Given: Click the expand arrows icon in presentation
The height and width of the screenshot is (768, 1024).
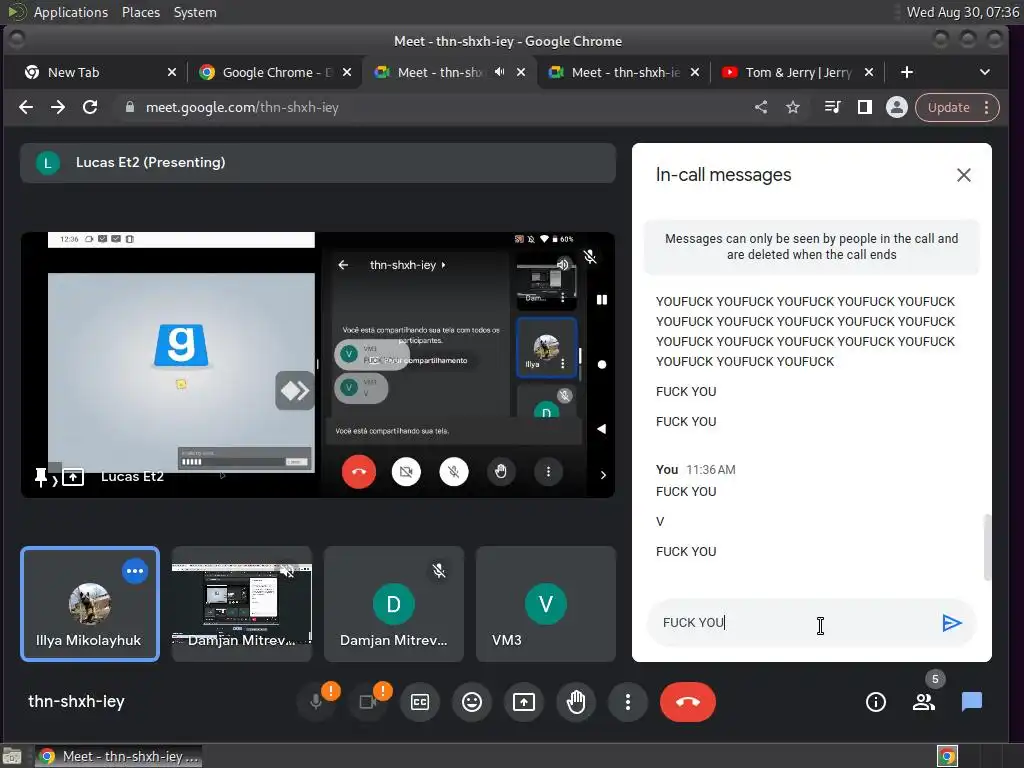Looking at the screenshot, I should point(295,391).
